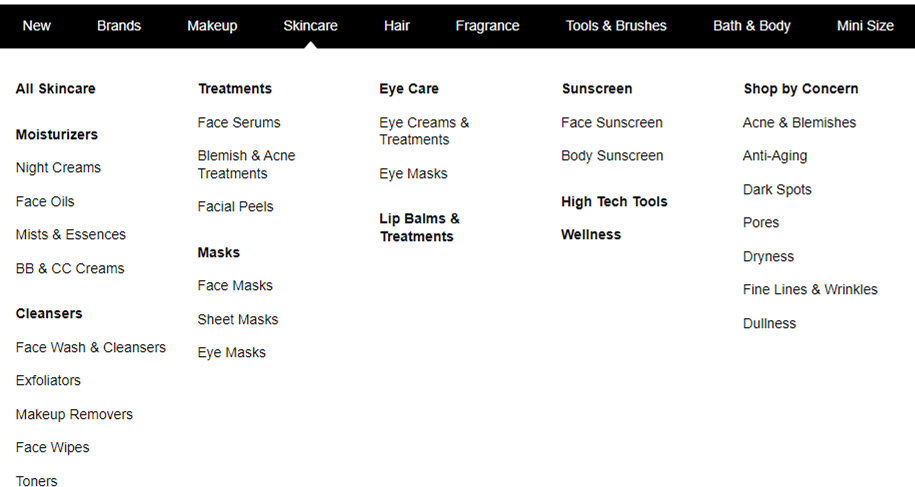
Task: Select Night Creams under Moisturizers
Action: click(x=58, y=168)
